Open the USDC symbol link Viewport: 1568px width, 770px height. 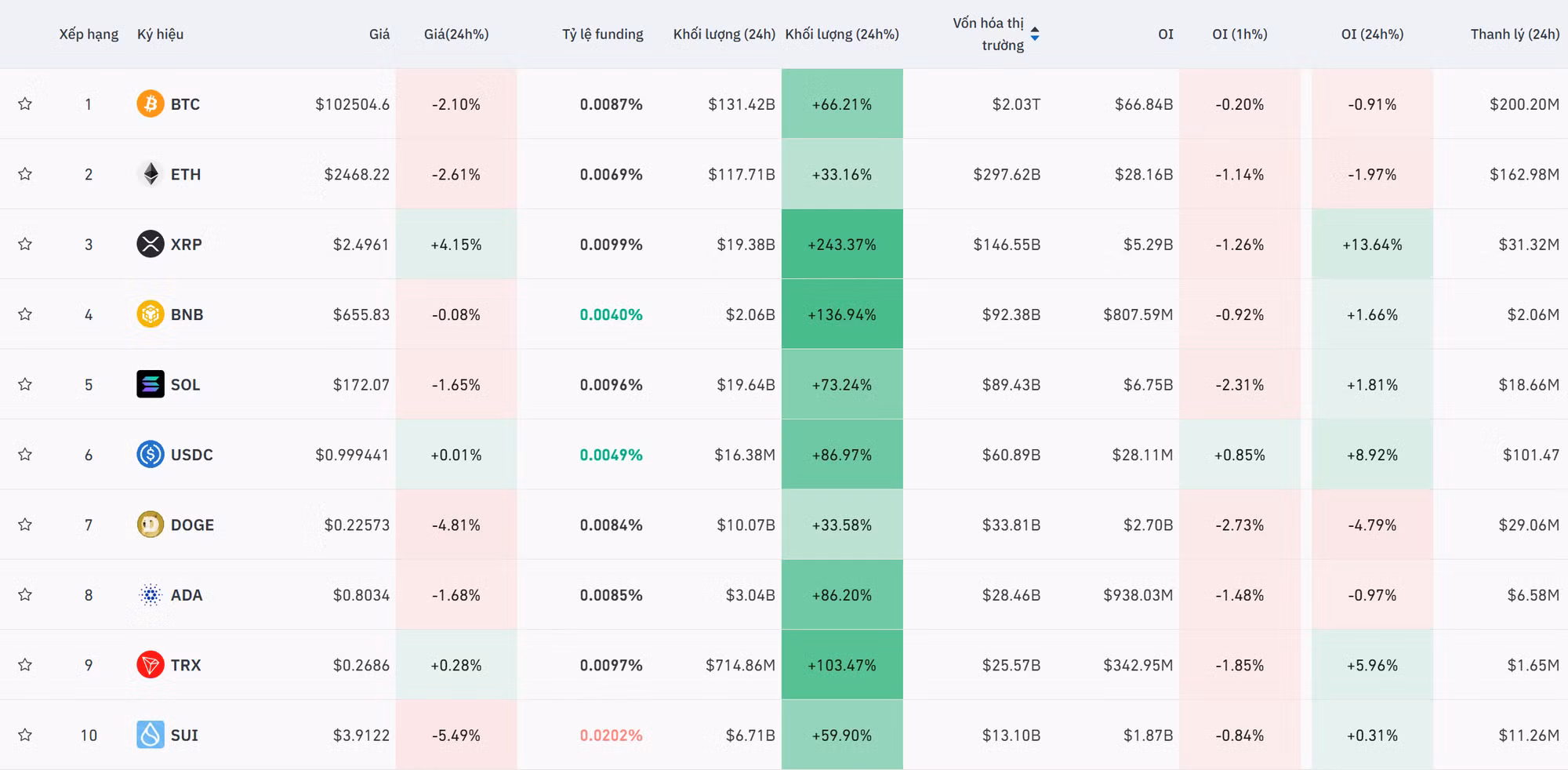[x=192, y=455]
